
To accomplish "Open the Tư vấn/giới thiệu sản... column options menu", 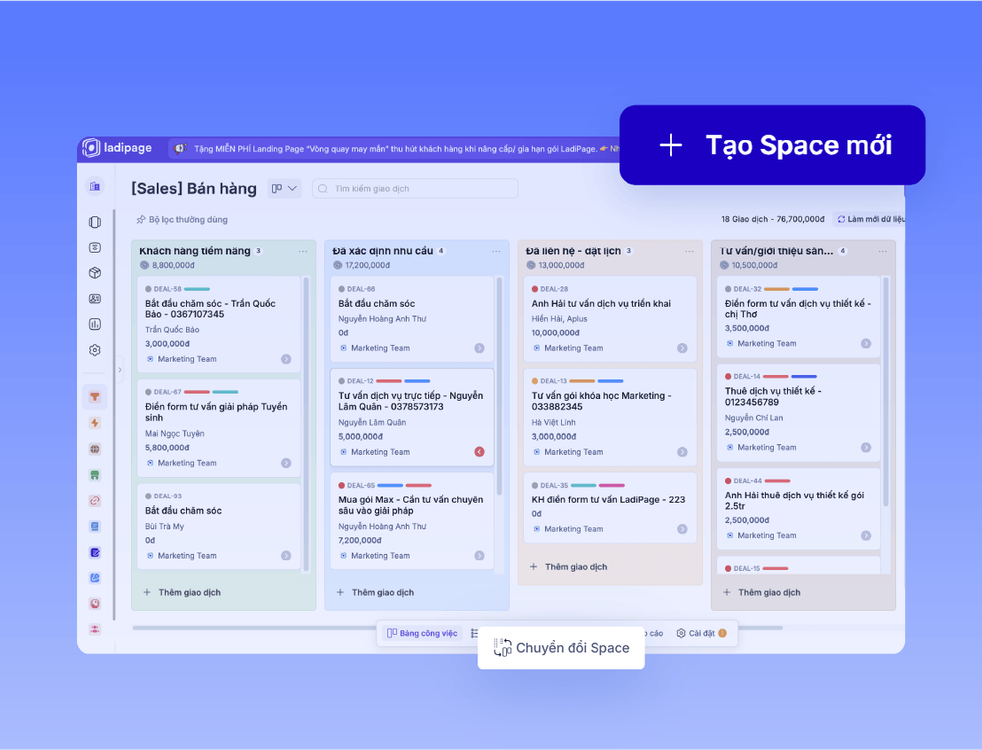I will pyautogui.click(x=882, y=251).
